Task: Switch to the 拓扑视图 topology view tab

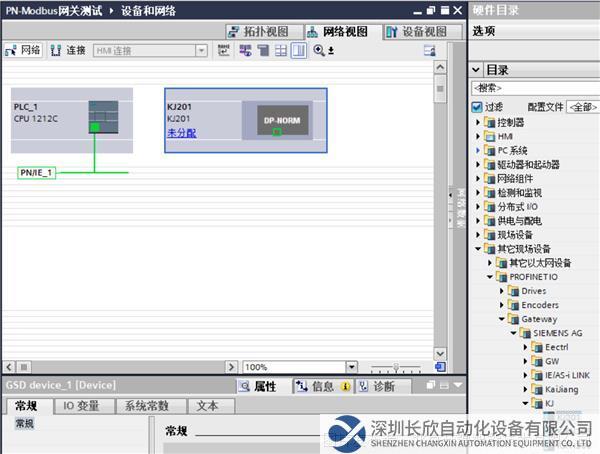Action: tap(262, 32)
